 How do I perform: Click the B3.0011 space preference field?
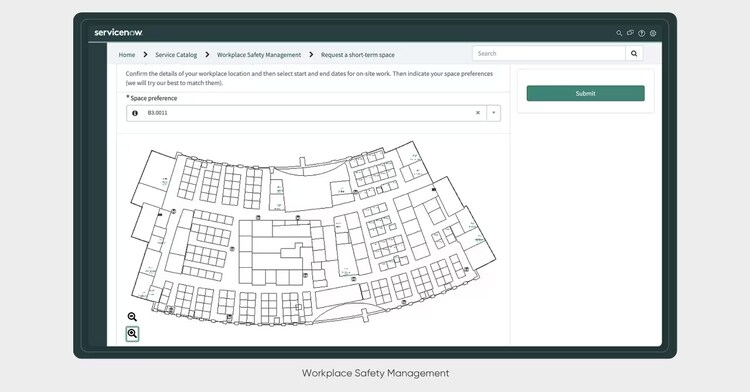[x=313, y=113]
